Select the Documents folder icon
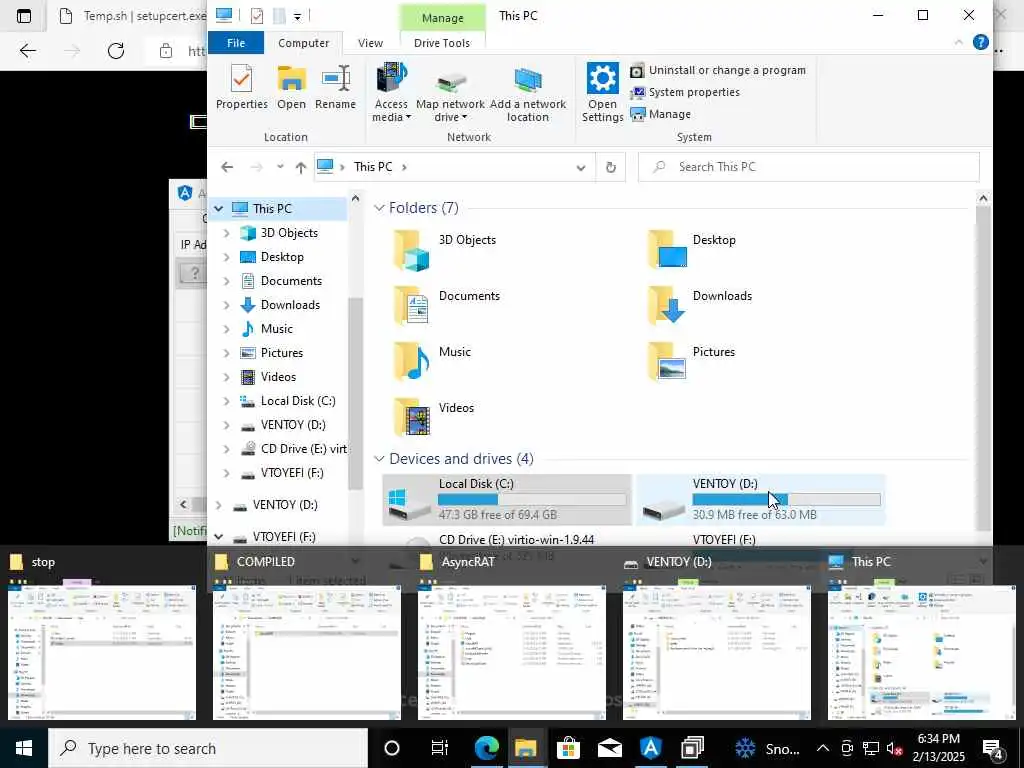Viewport: 1024px width, 768px height. (x=411, y=306)
